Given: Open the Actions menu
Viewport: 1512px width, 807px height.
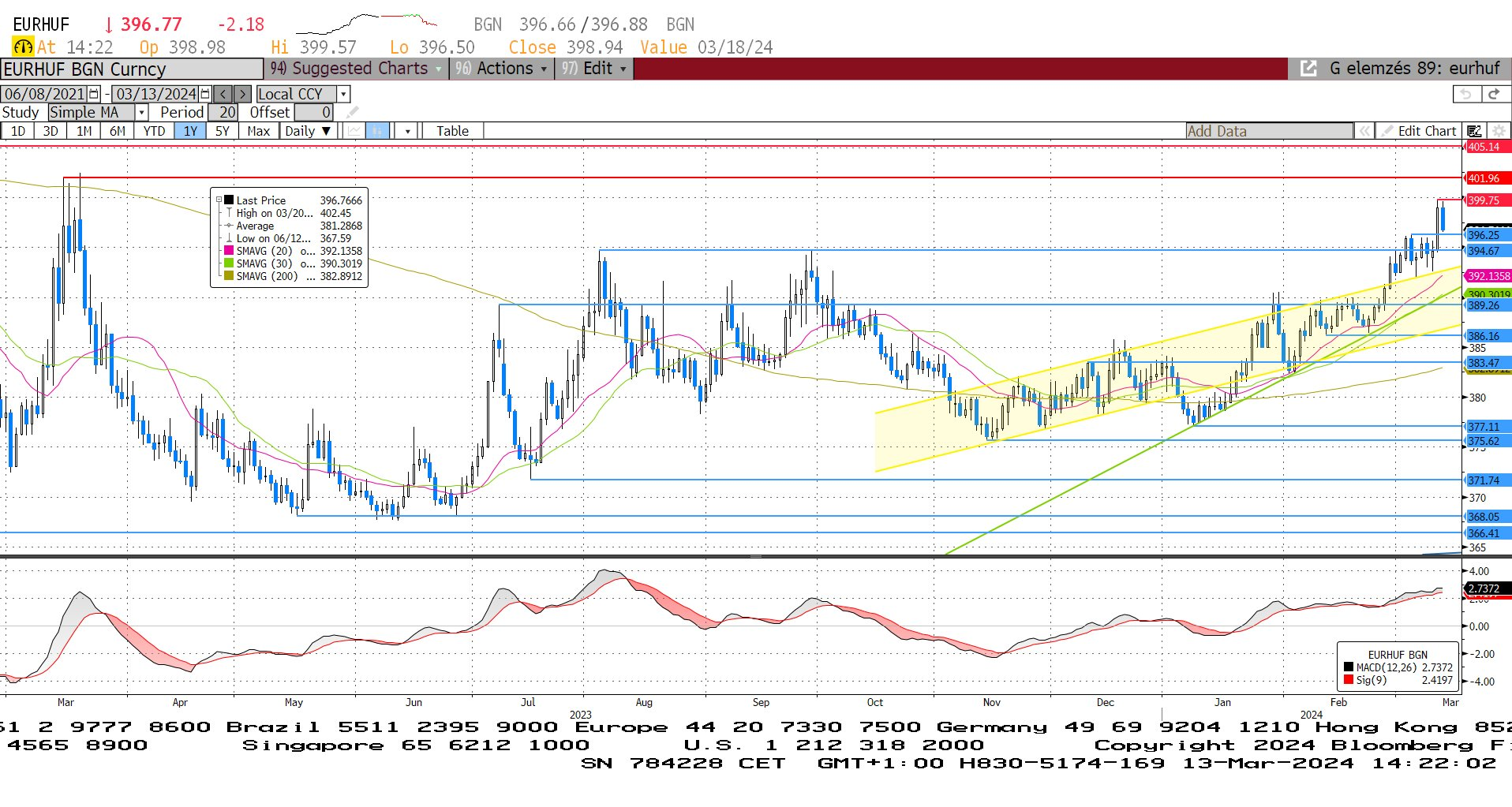Looking at the screenshot, I should [x=500, y=69].
